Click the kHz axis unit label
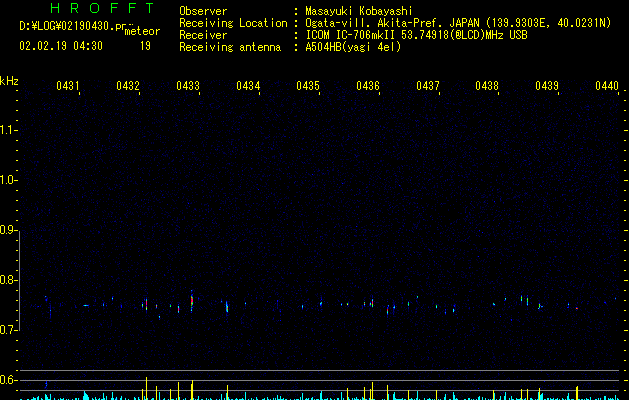This screenshot has width=629, height=400. pos(9,81)
